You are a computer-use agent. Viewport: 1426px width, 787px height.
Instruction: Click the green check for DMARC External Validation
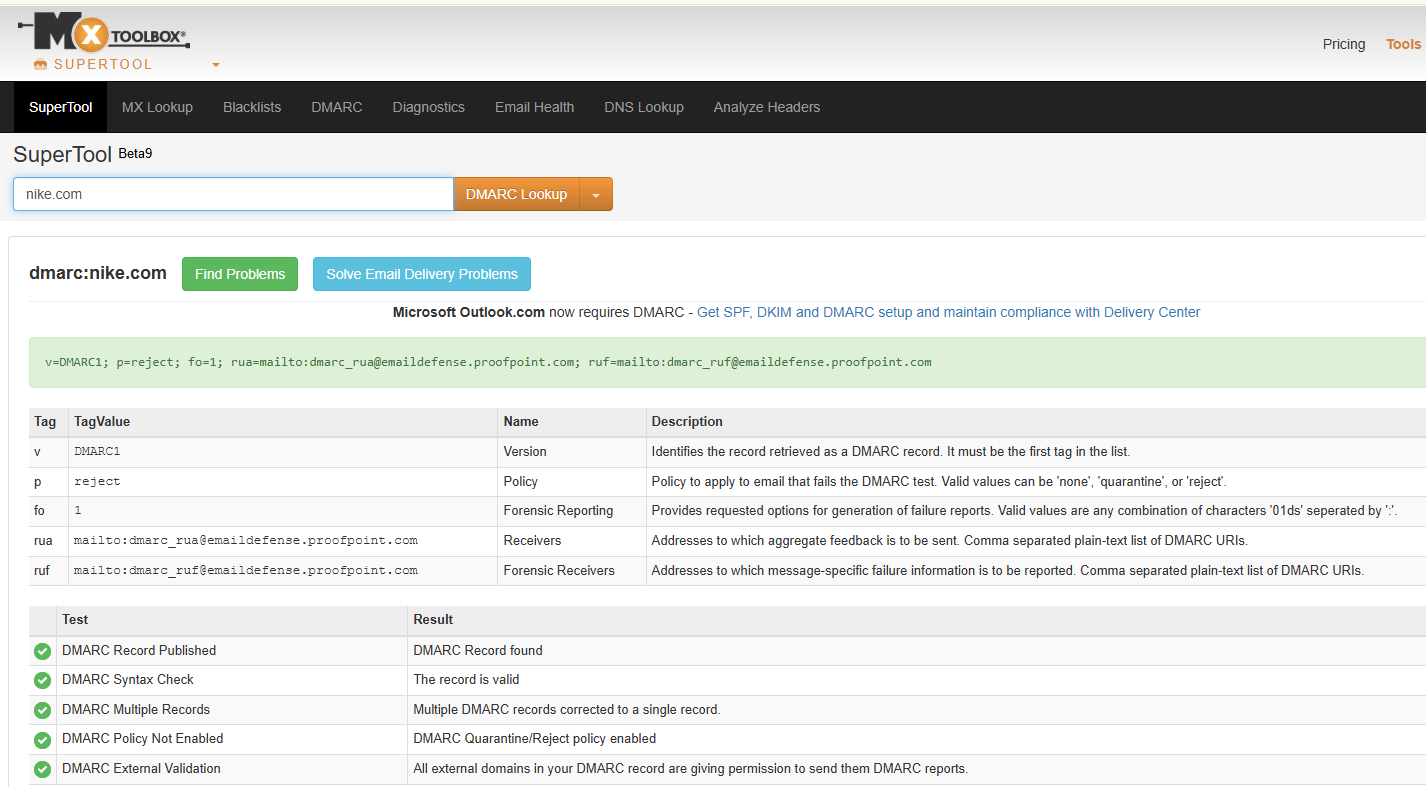[42, 770]
